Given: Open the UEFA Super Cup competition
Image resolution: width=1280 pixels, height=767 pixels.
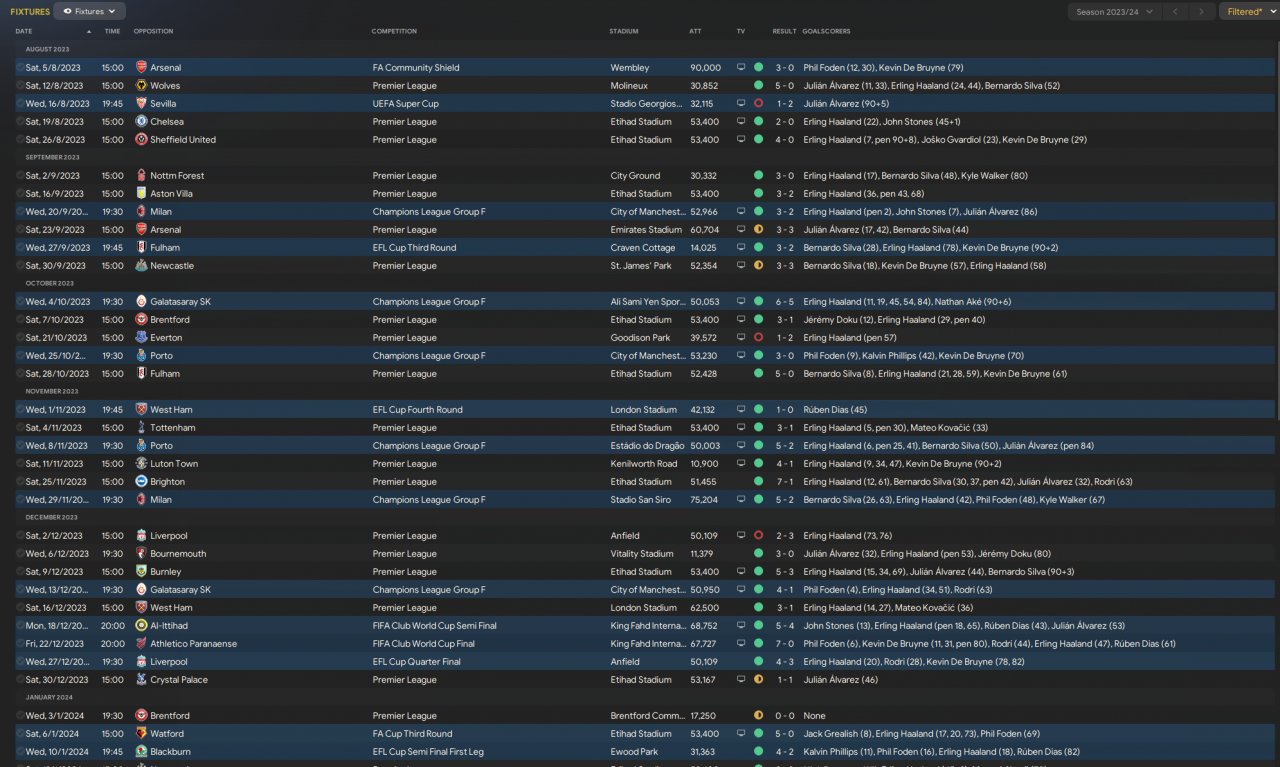Looking at the screenshot, I should 405,104.
